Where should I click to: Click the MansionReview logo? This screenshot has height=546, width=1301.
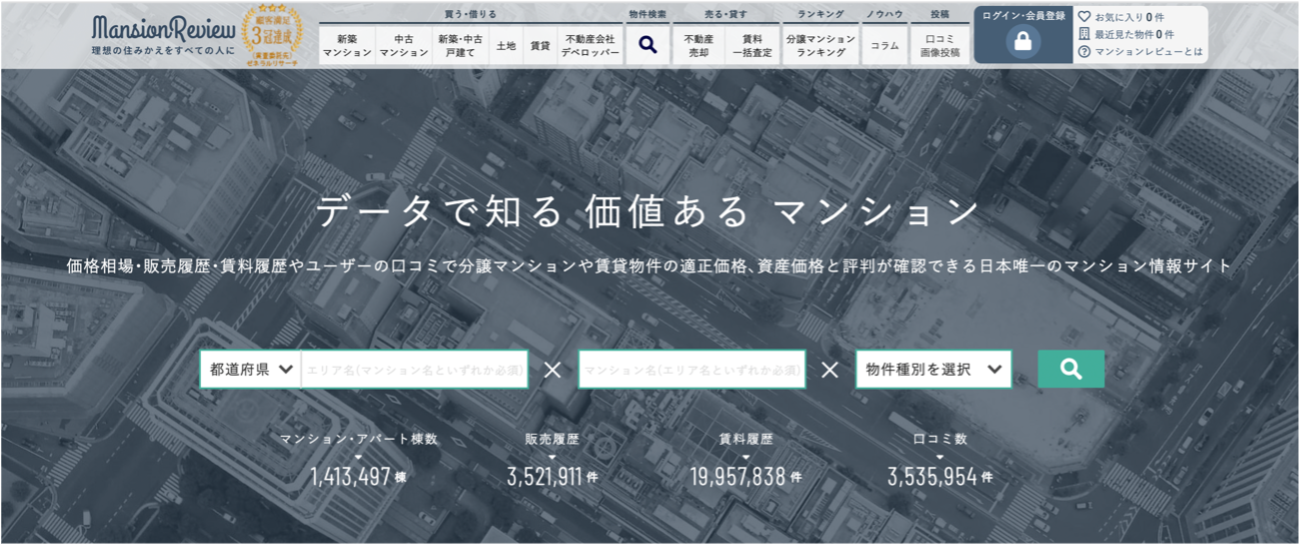[164, 34]
